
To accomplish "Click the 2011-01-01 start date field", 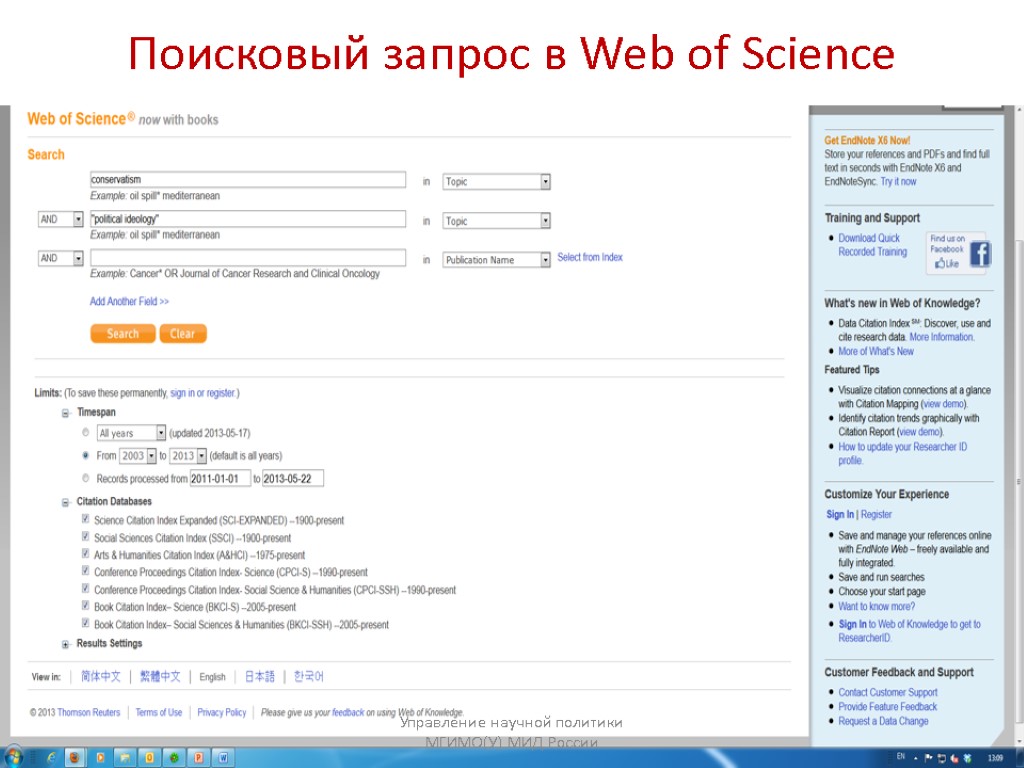I will (220, 479).
